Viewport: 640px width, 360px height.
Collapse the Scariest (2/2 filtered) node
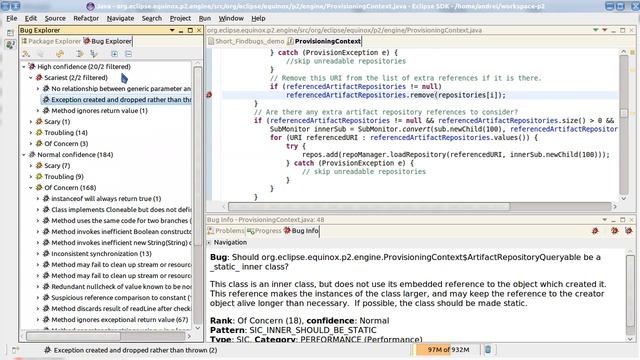(31, 78)
